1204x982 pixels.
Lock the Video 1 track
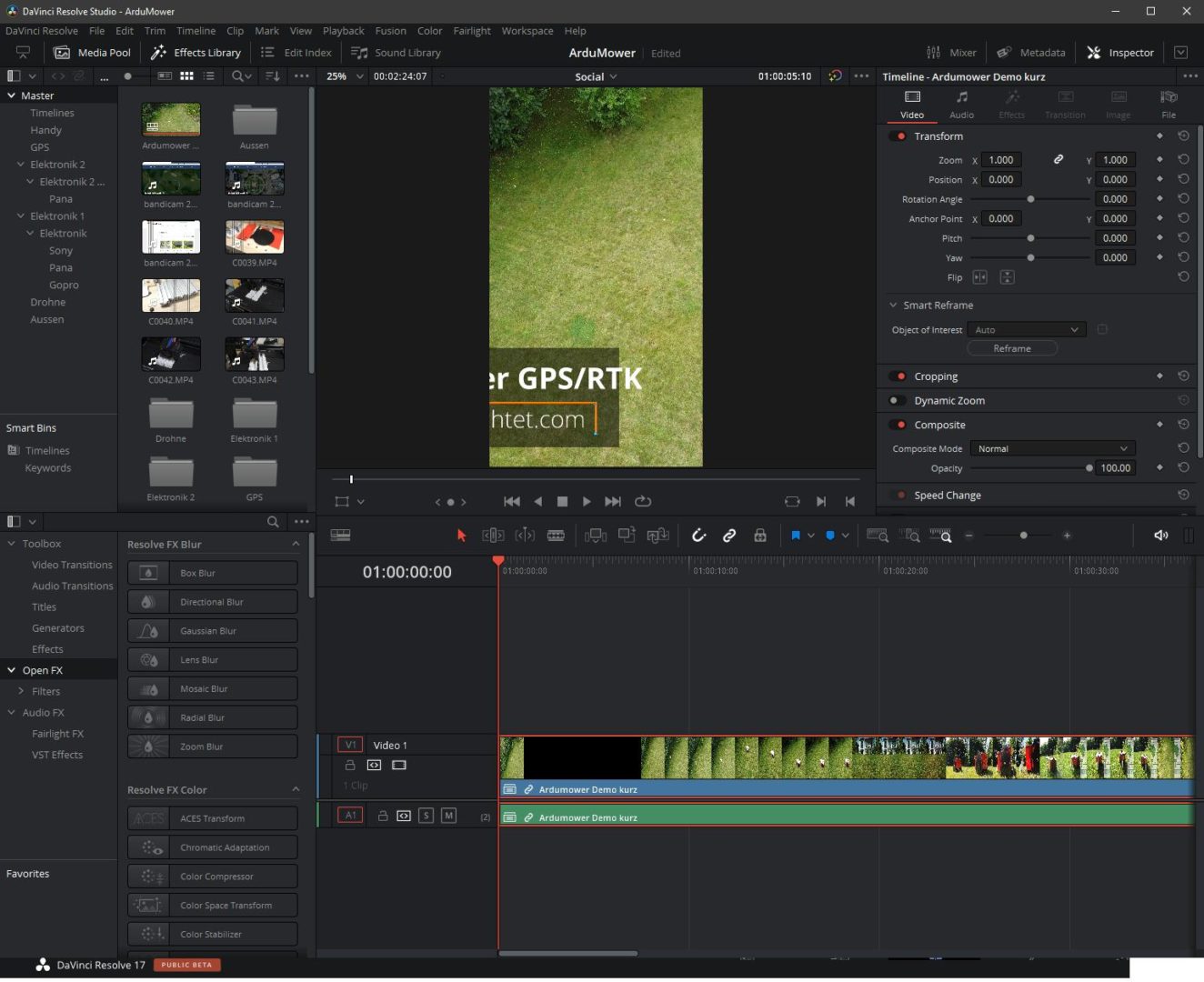pyautogui.click(x=350, y=766)
